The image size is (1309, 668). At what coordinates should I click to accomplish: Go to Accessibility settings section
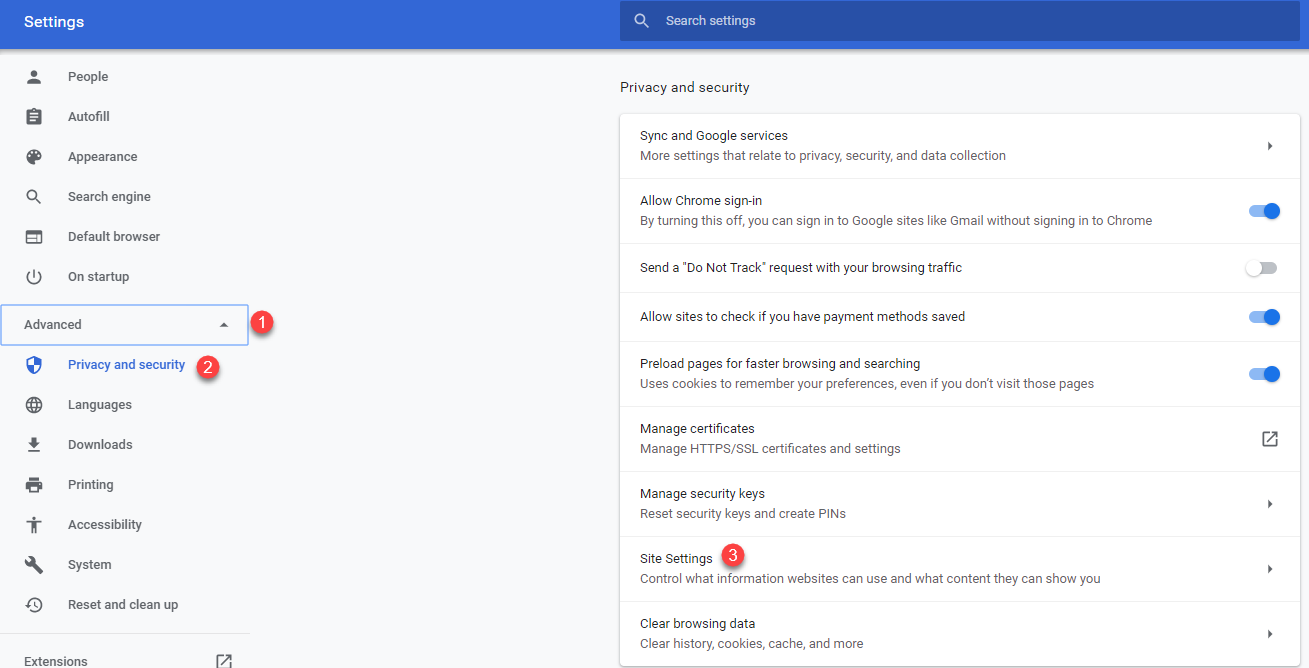point(104,525)
